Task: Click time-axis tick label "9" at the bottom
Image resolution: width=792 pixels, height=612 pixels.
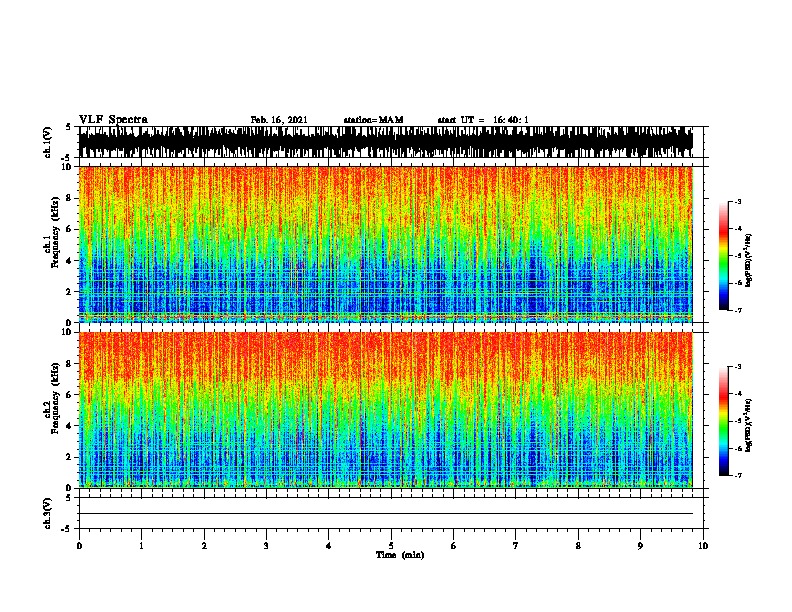Action: click(640, 546)
